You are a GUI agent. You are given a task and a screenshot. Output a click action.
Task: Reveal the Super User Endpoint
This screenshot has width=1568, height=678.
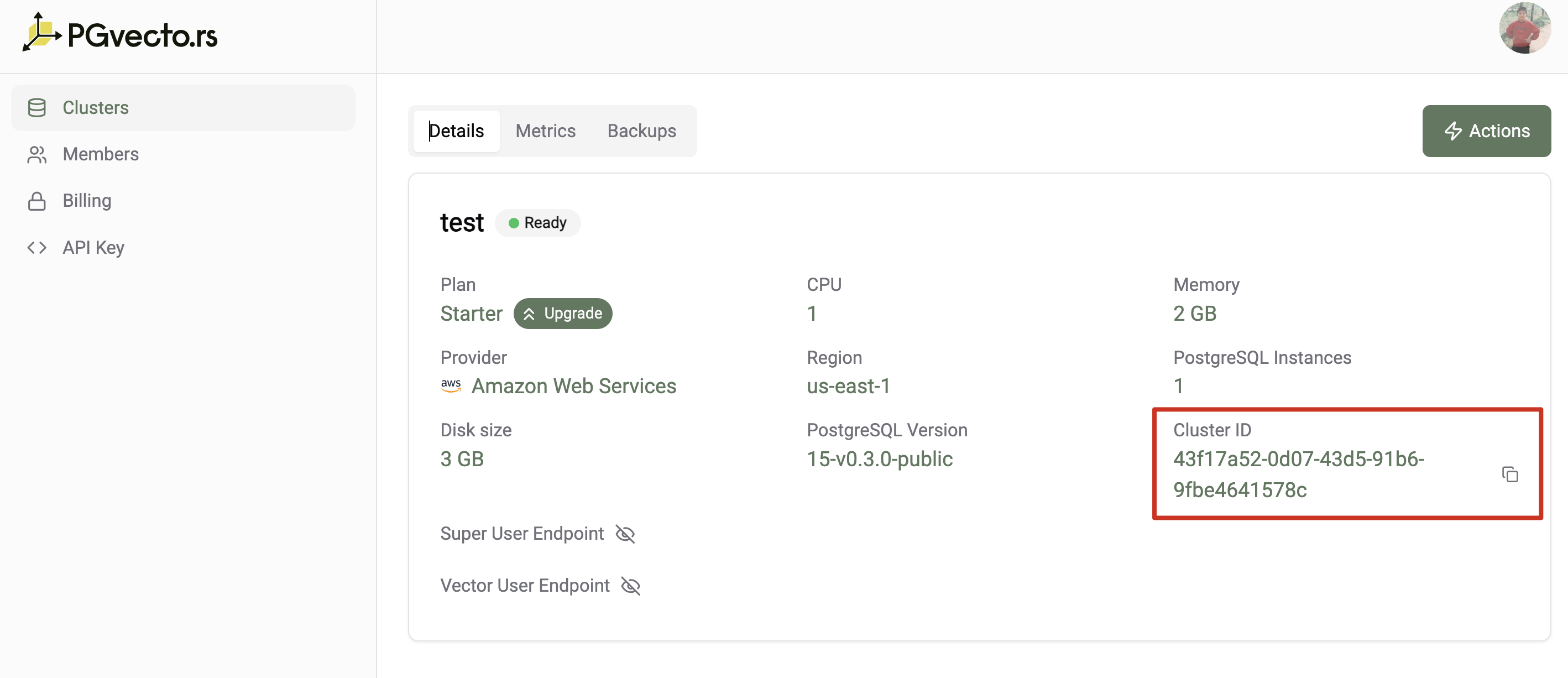coord(625,534)
